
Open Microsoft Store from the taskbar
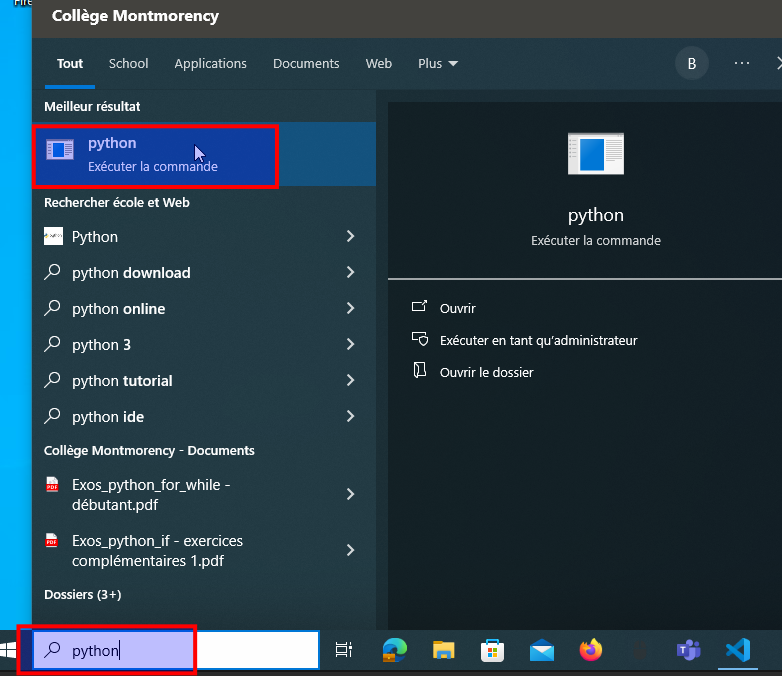pyautogui.click(x=492, y=650)
